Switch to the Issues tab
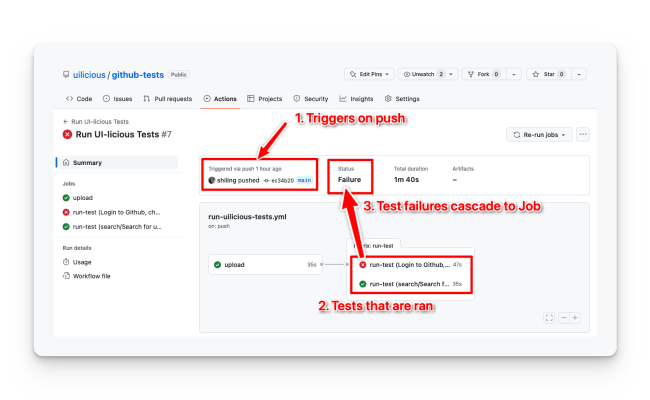 [x=117, y=99]
